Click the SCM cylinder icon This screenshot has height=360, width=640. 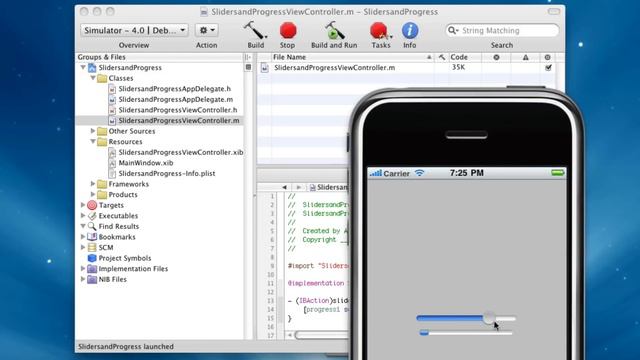92,247
